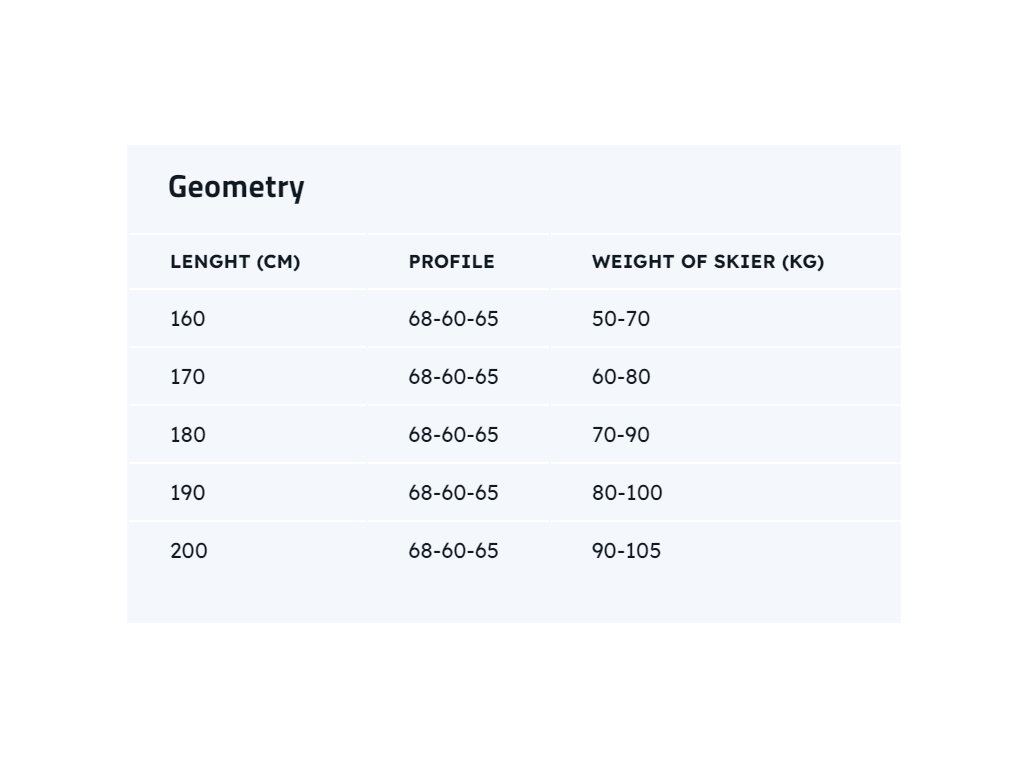Click the 170 length cell
1024x768 pixels.
tap(188, 377)
